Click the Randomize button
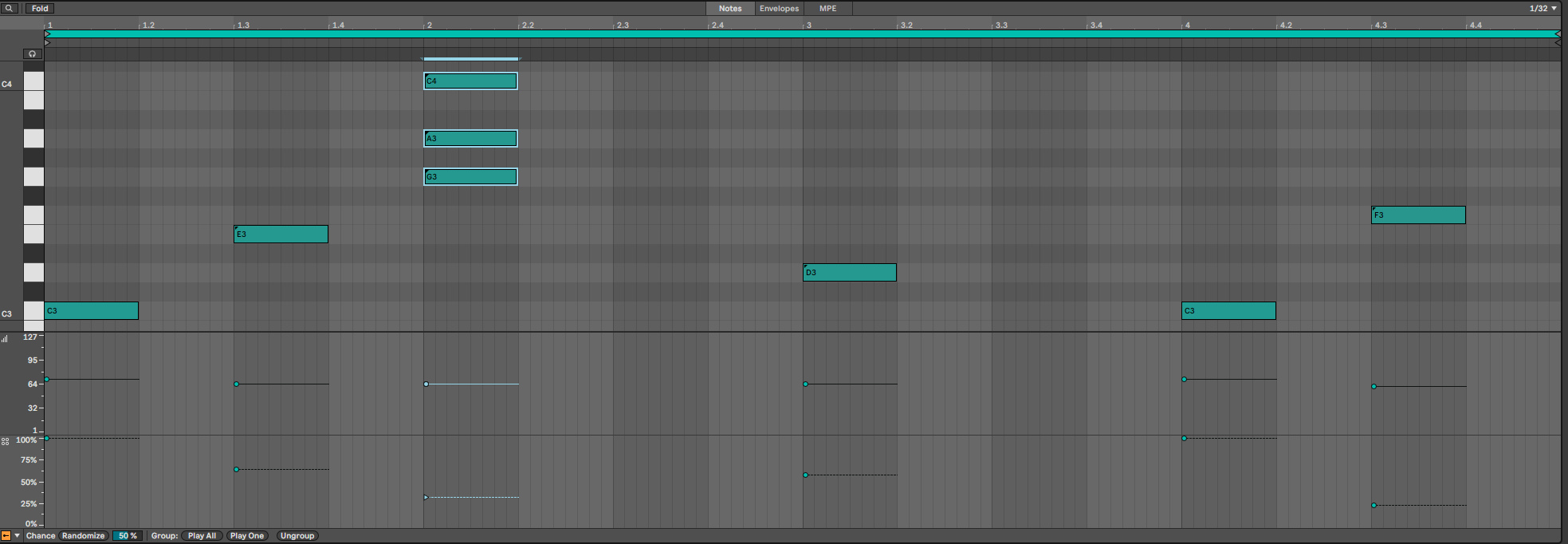Screen dimensions: 1568x544 click(x=84, y=536)
